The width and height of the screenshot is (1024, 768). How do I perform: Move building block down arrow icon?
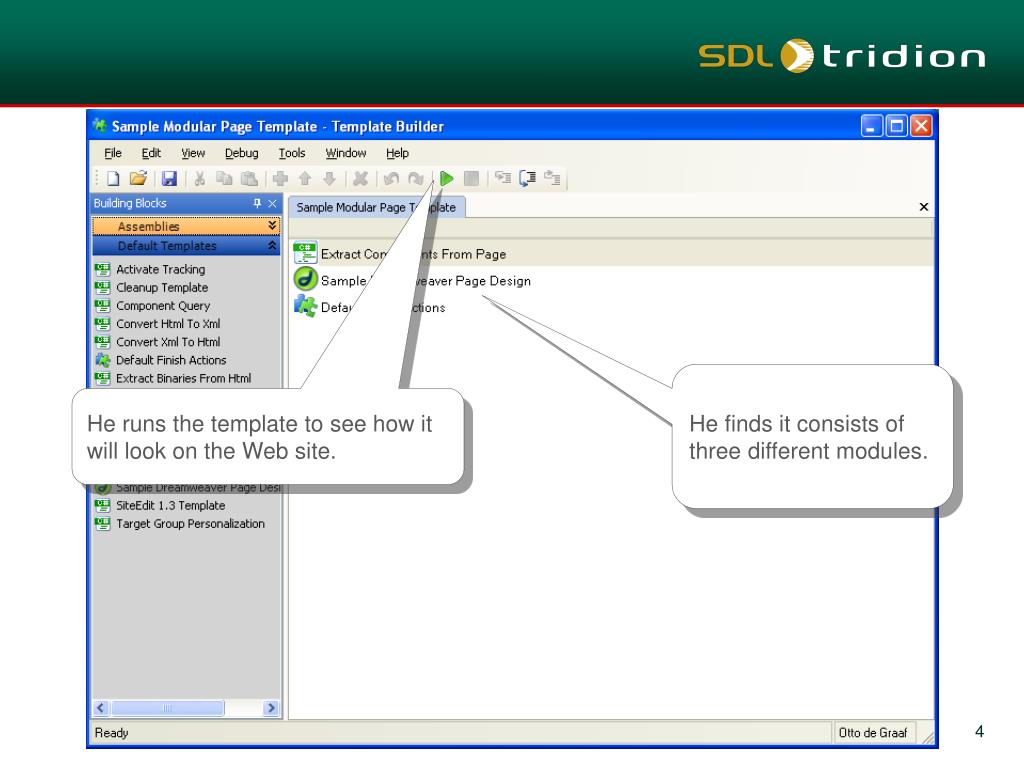(330, 178)
